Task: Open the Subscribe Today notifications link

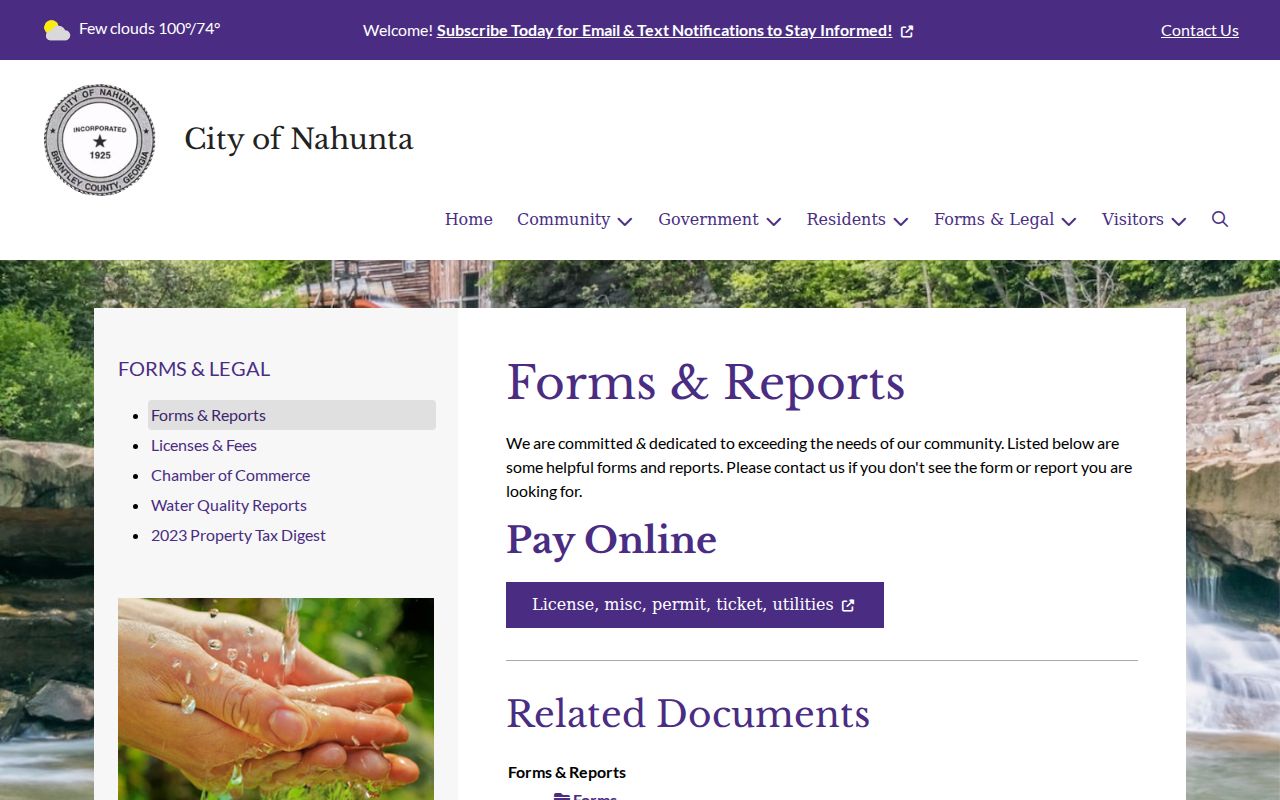Action: (664, 30)
